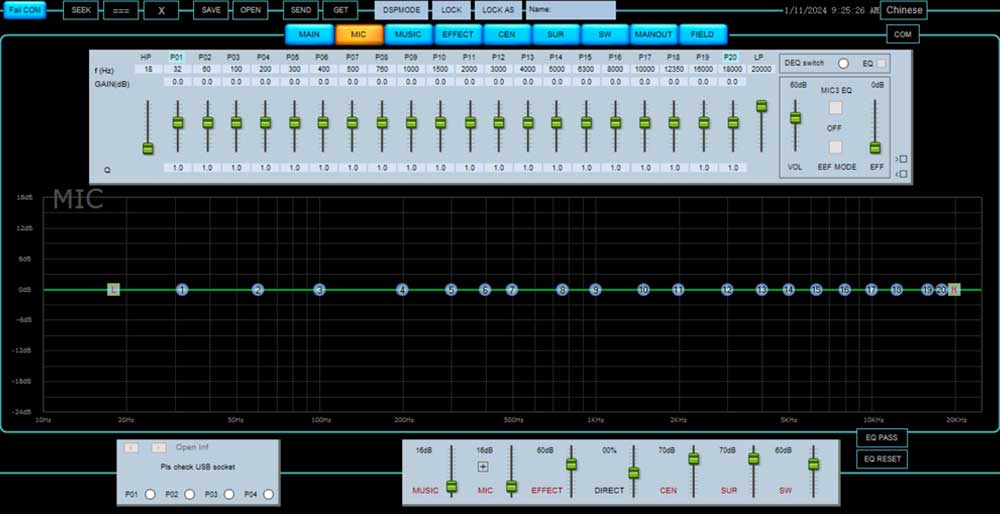This screenshot has width=1000, height=514.
Task: Select EQ node 9 on the curve
Action: click(x=595, y=290)
